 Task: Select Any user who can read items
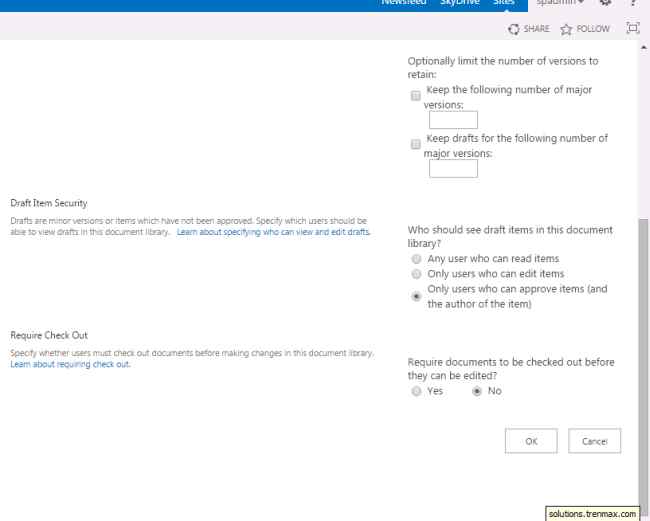[416, 259]
